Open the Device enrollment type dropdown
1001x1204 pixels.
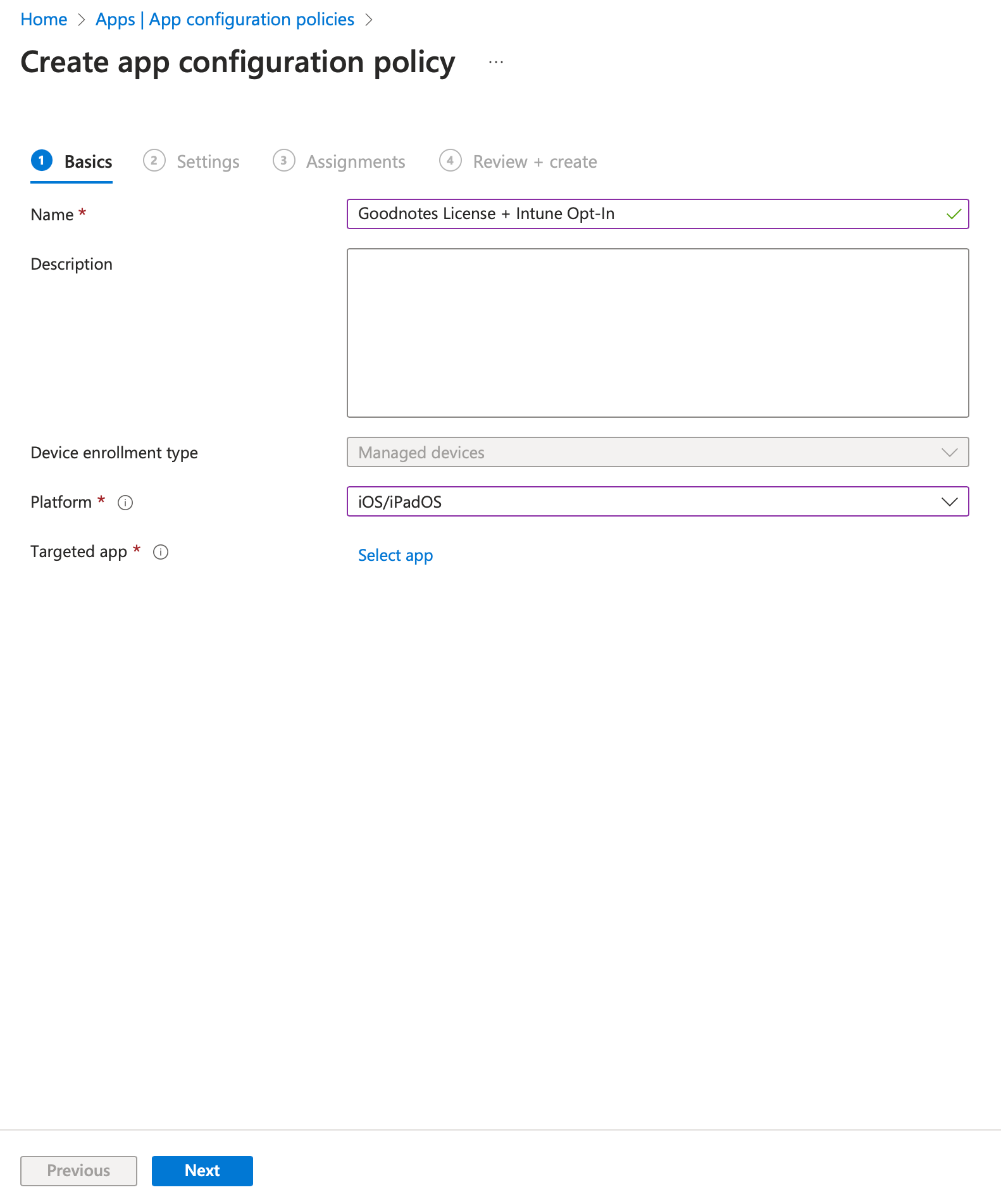coord(657,453)
